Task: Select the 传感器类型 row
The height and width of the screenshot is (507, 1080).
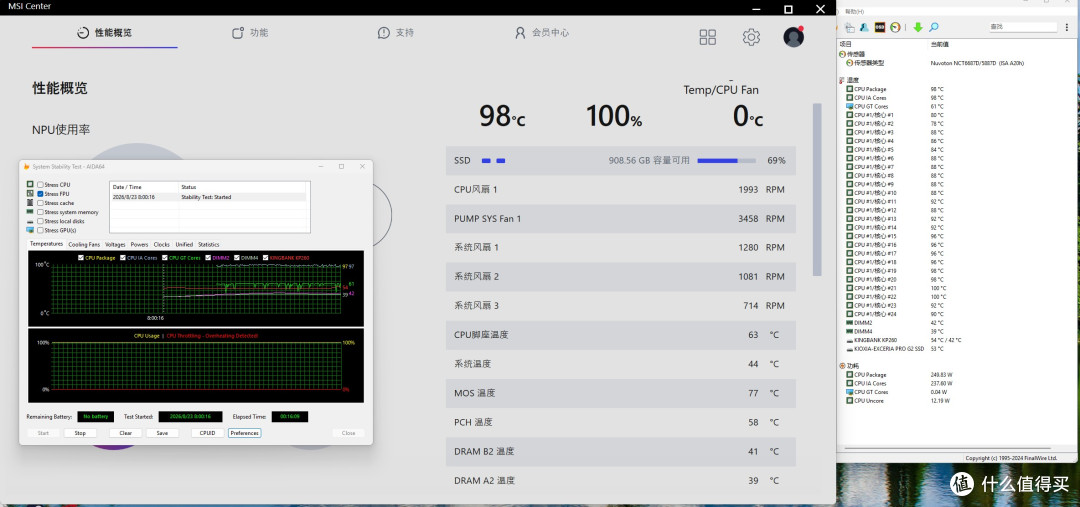Action: pyautogui.click(x=937, y=63)
